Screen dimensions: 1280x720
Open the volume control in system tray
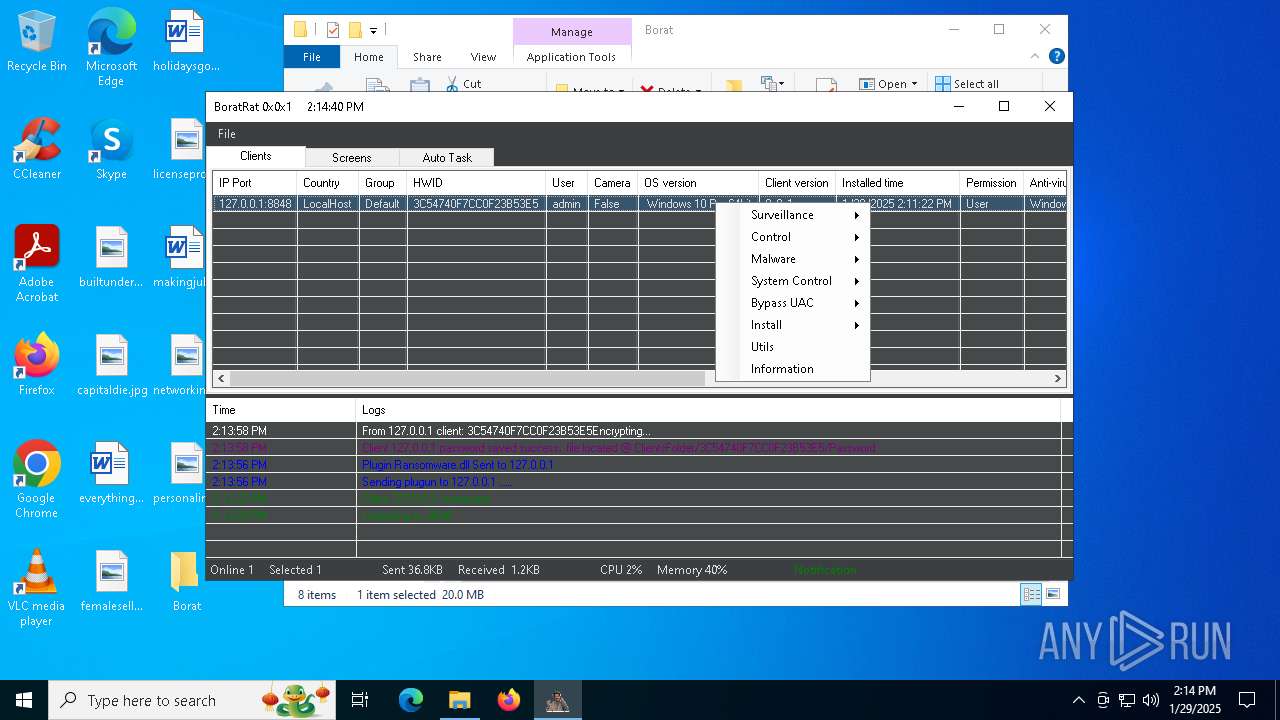coord(1151,700)
